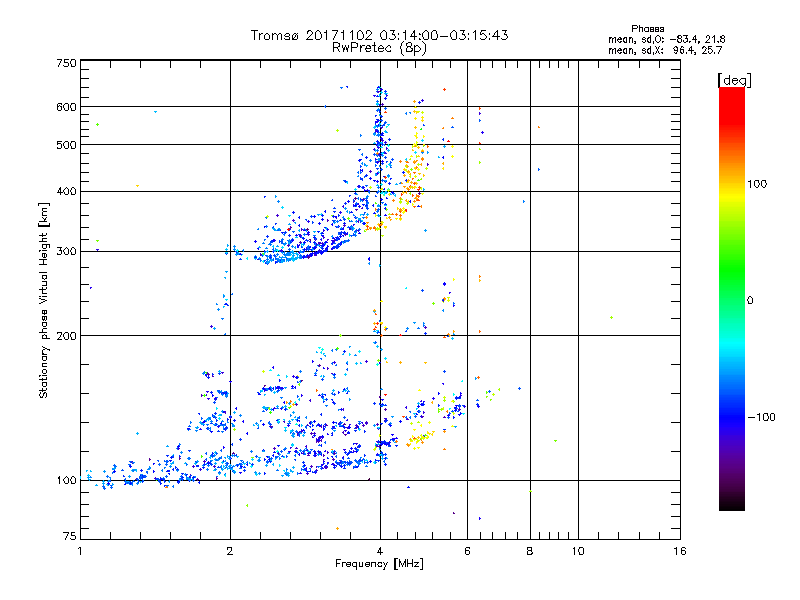Click the colorbar tick label '100'
The height and width of the screenshot is (600, 800).
(x=757, y=184)
